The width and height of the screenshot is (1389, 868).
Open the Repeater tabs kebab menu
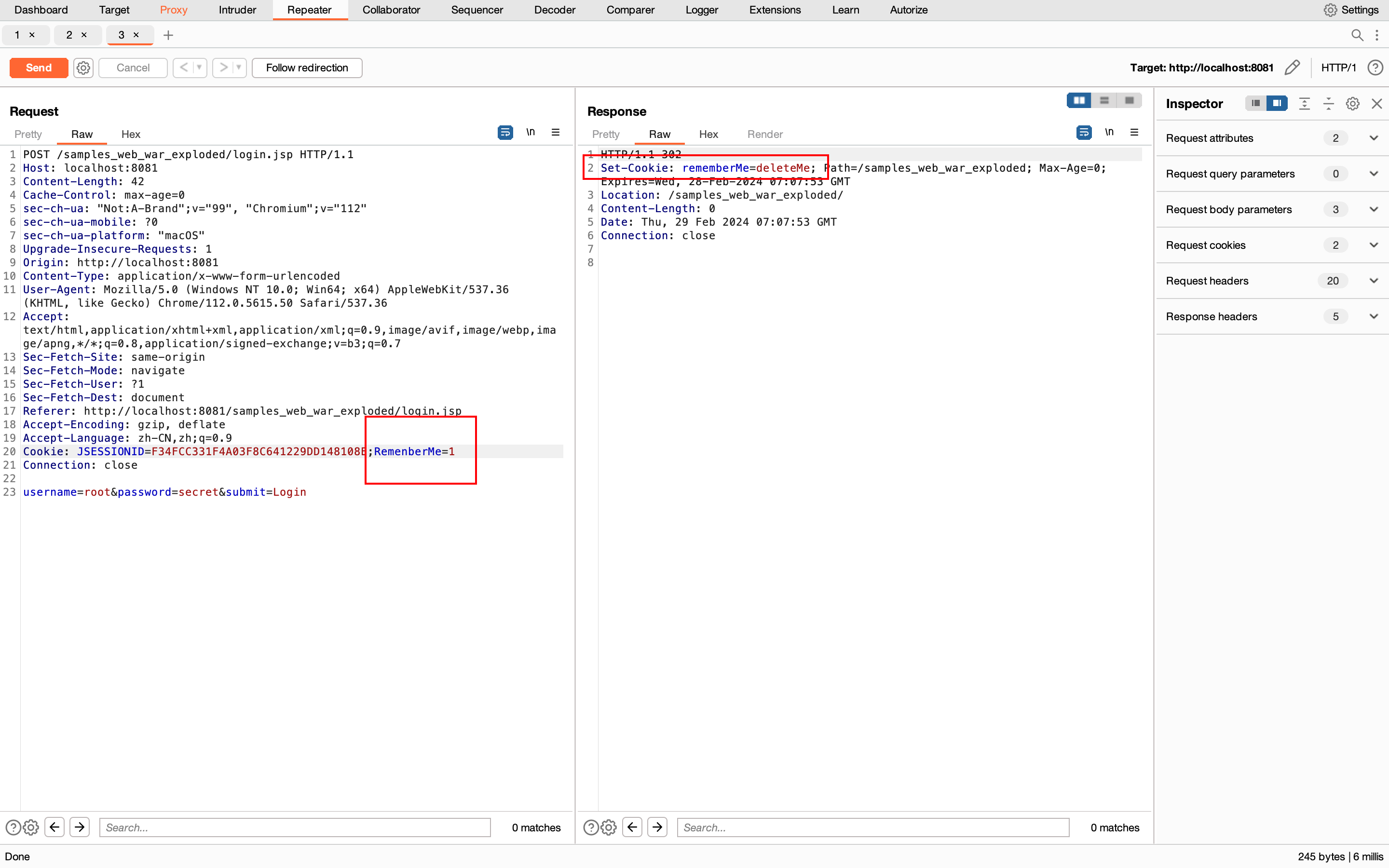[x=1377, y=35]
